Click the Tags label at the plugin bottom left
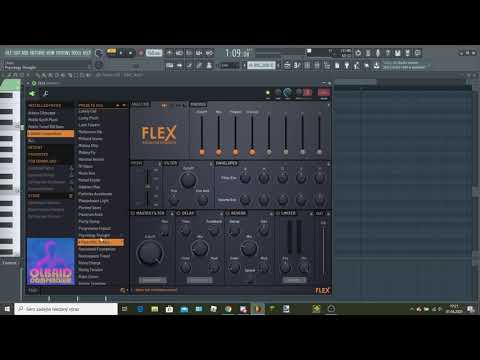The width and height of the screenshot is (480, 360). click(x=33, y=290)
